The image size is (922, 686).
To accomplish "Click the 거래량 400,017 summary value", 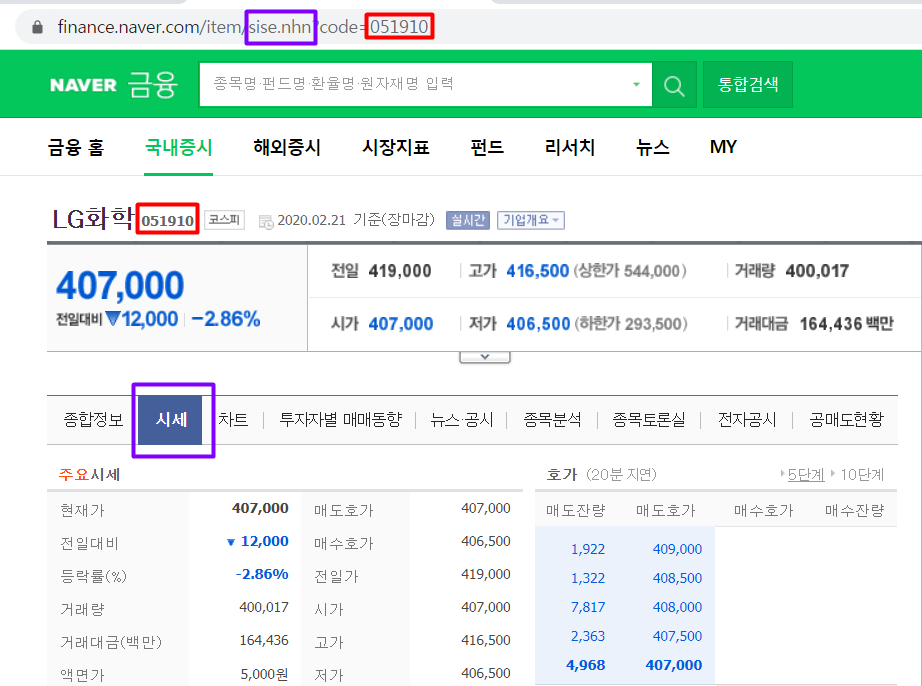I will (817, 271).
